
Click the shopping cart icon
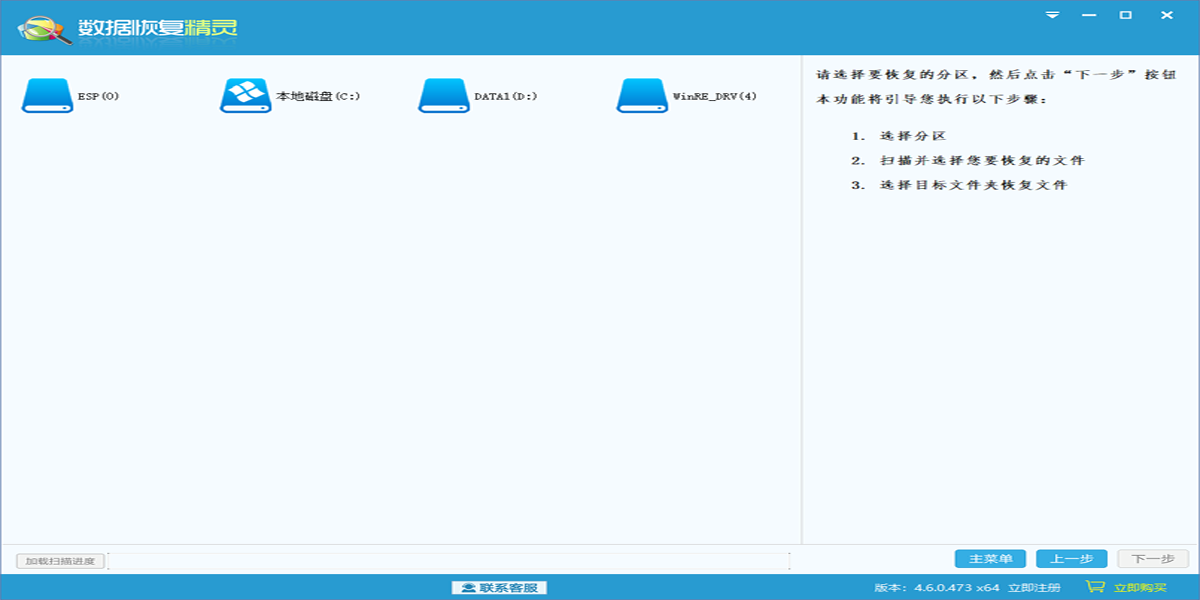tap(1095, 587)
